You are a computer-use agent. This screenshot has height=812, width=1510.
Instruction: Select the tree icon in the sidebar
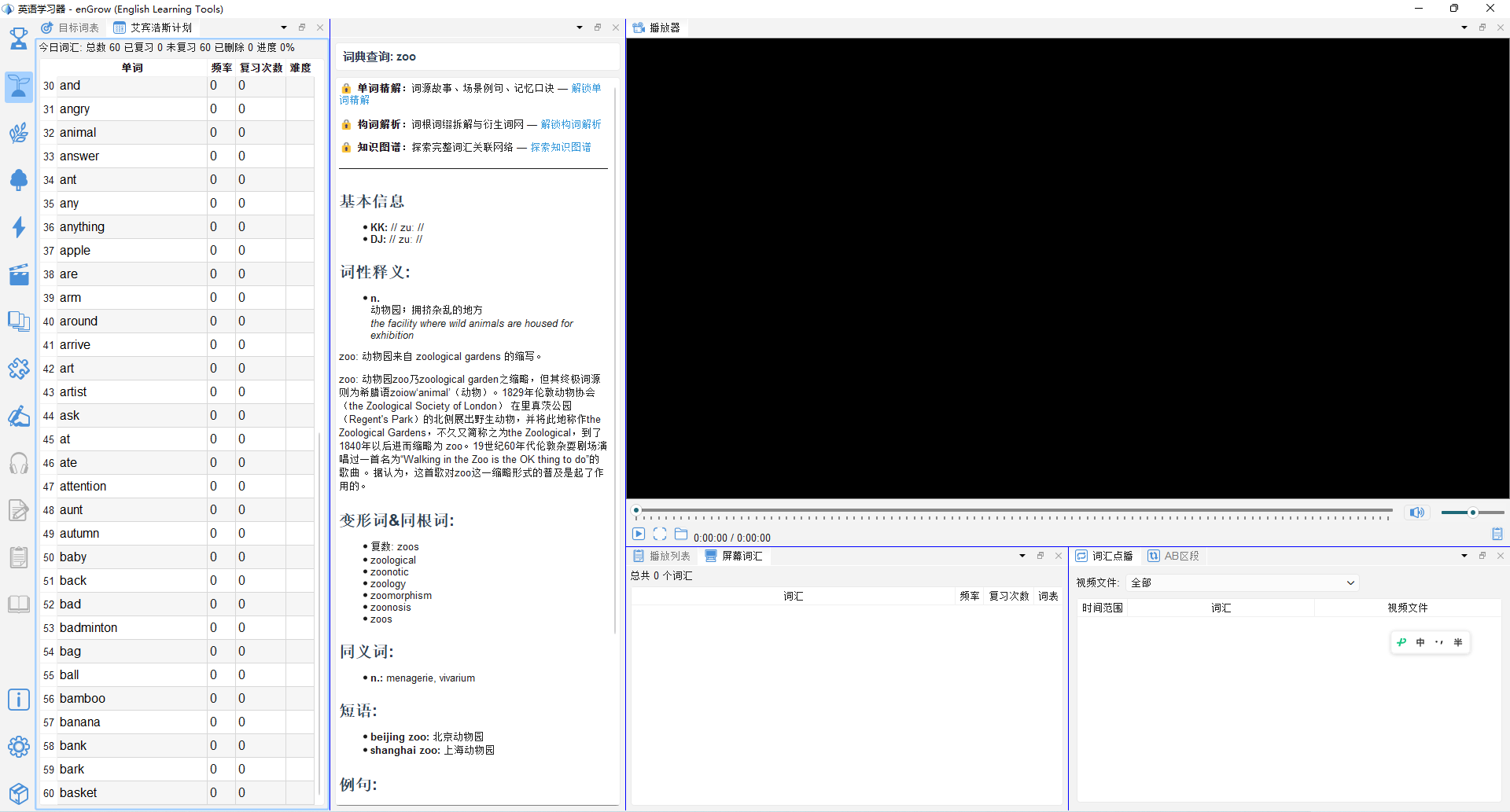pos(19,180)
